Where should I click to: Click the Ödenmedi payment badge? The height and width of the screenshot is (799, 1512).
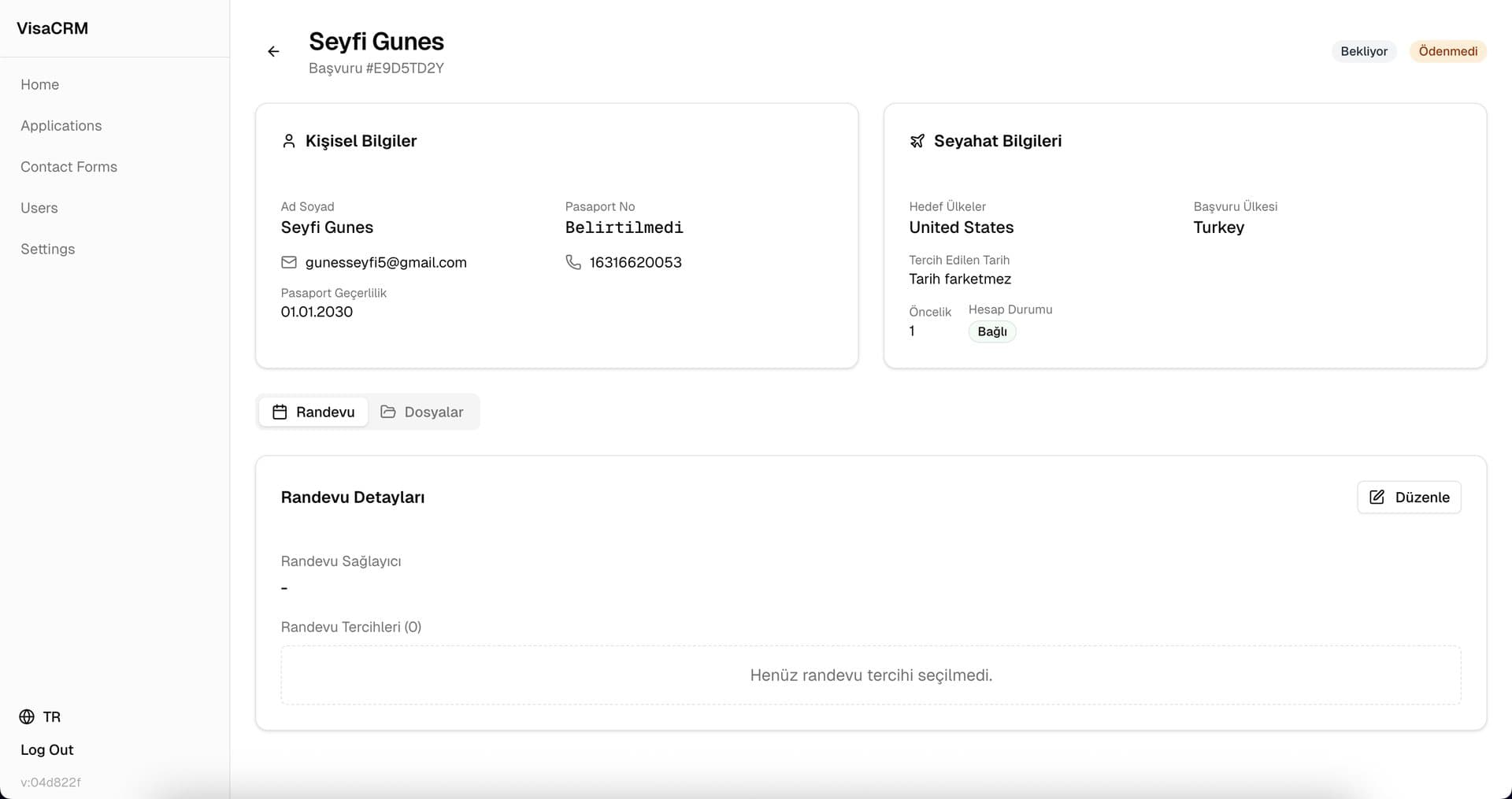point(1448,51)
